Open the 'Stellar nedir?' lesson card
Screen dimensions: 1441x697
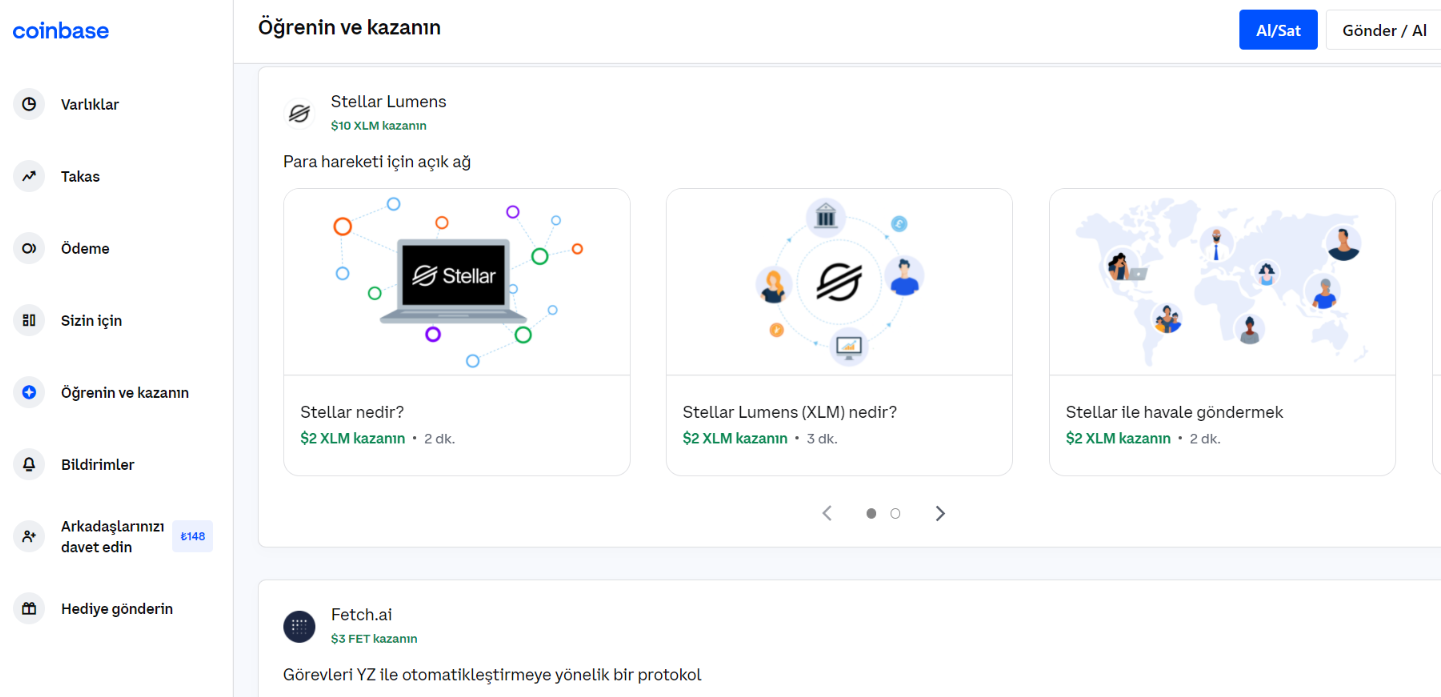(x=456, y=331)
